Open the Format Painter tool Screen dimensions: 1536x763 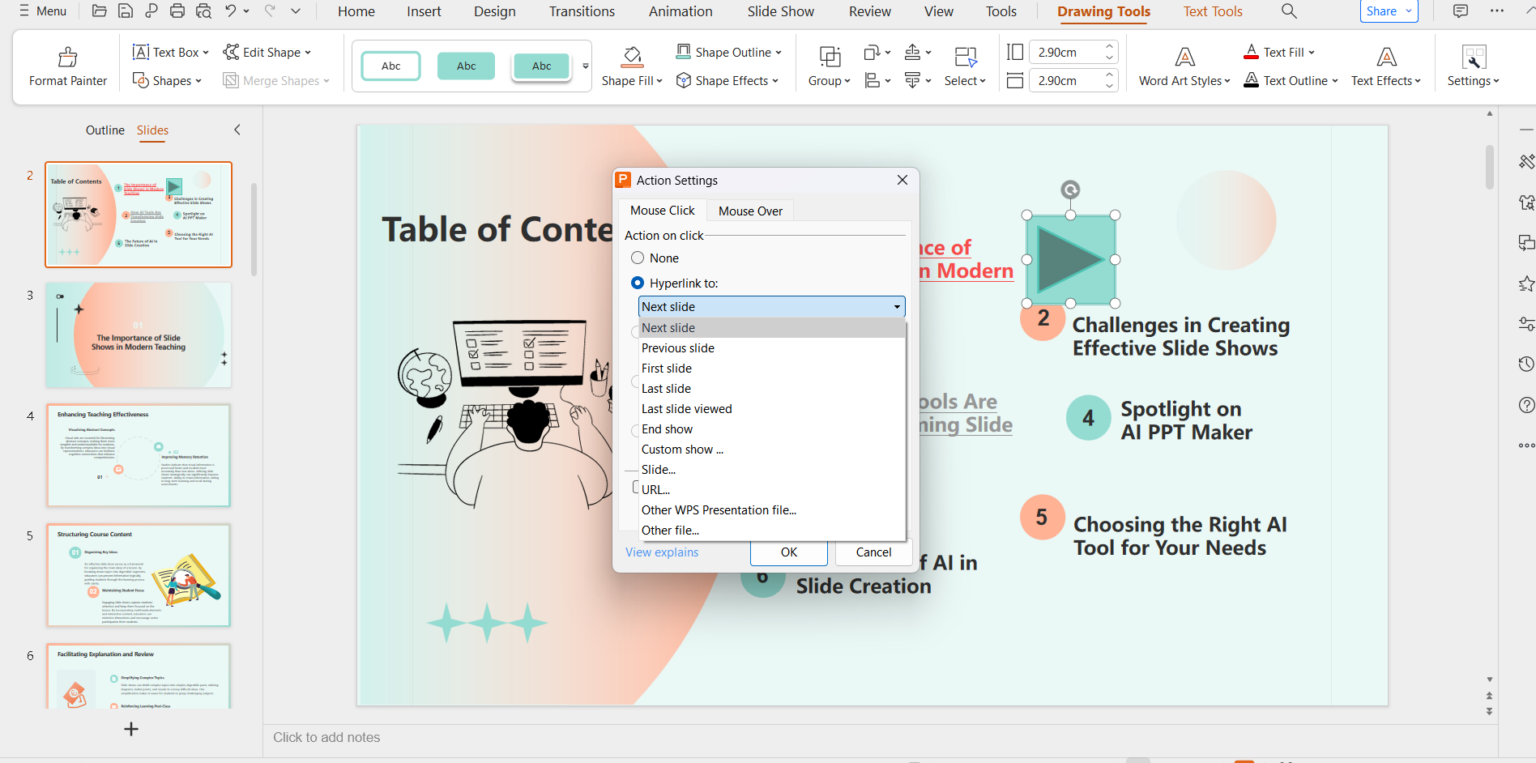tap(66, 66)
